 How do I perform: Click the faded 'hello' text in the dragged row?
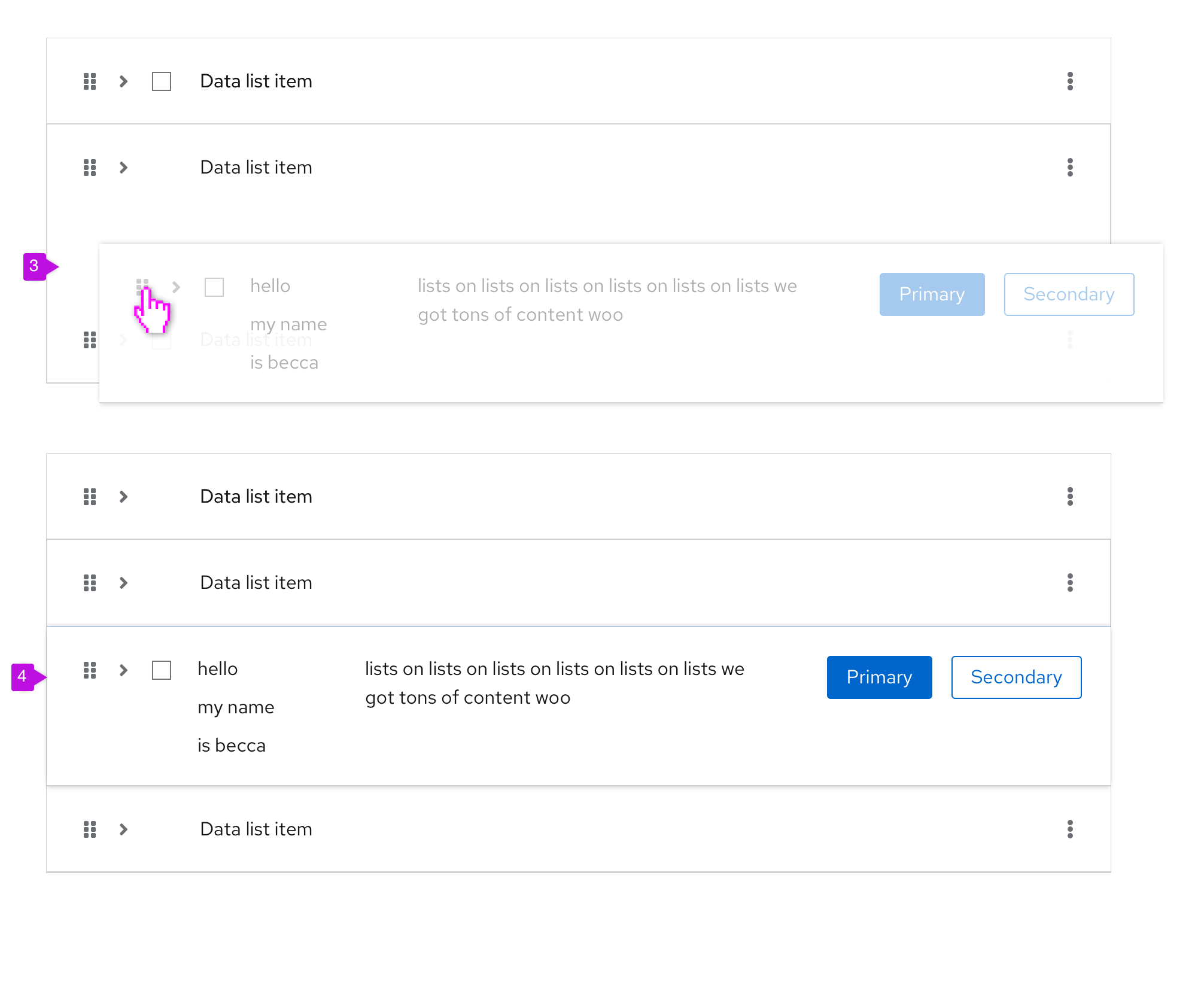coord(270,286)
